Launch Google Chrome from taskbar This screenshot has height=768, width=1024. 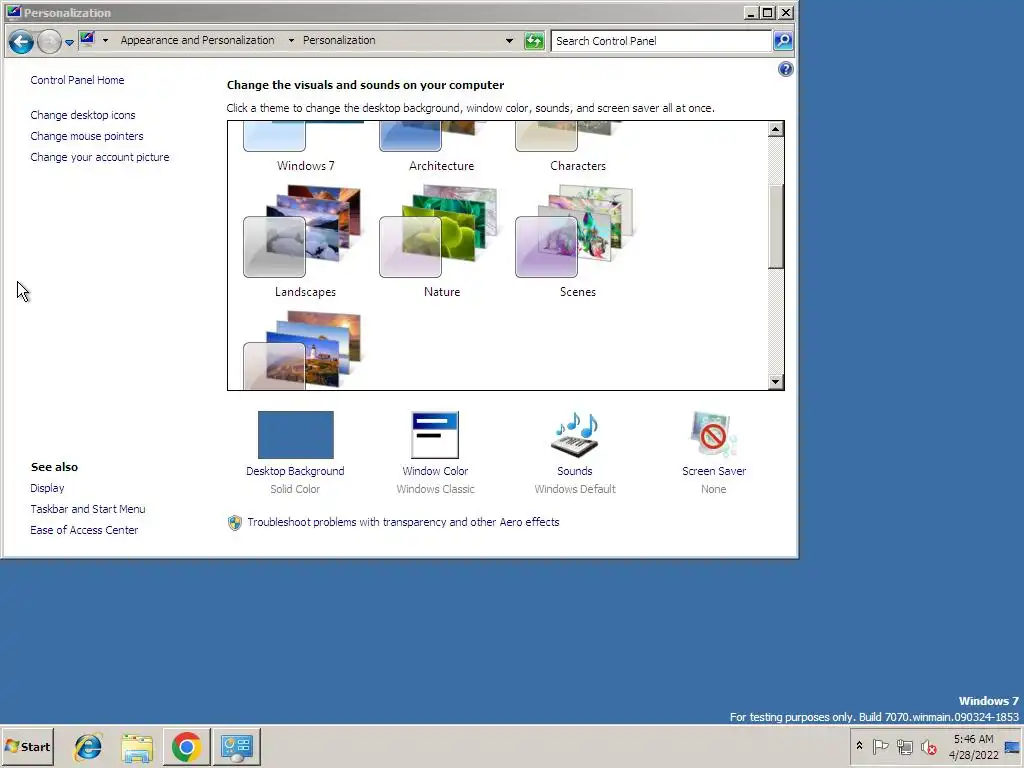[186, 747]
